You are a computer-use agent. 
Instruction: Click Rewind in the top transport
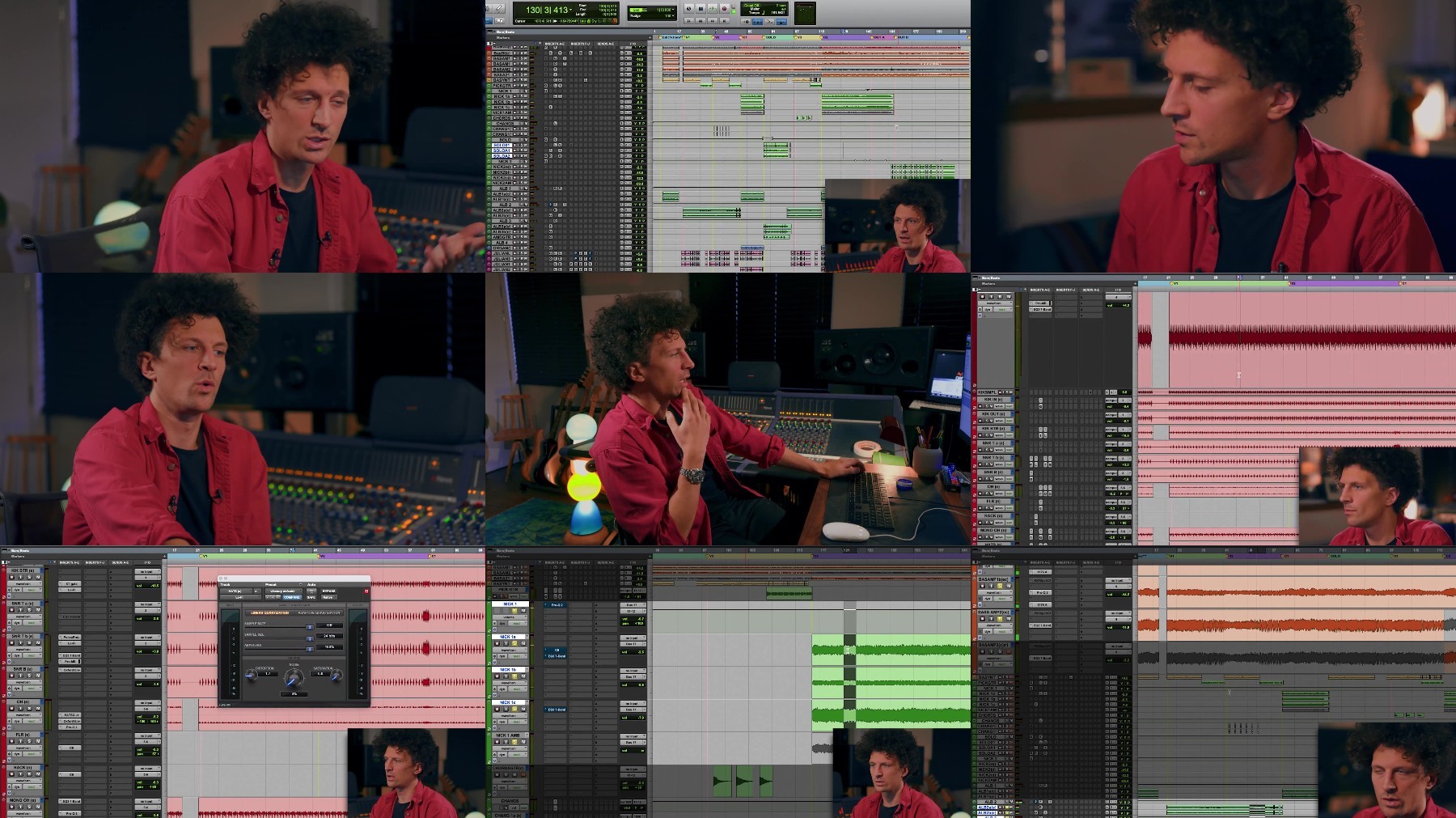[700, 21]
